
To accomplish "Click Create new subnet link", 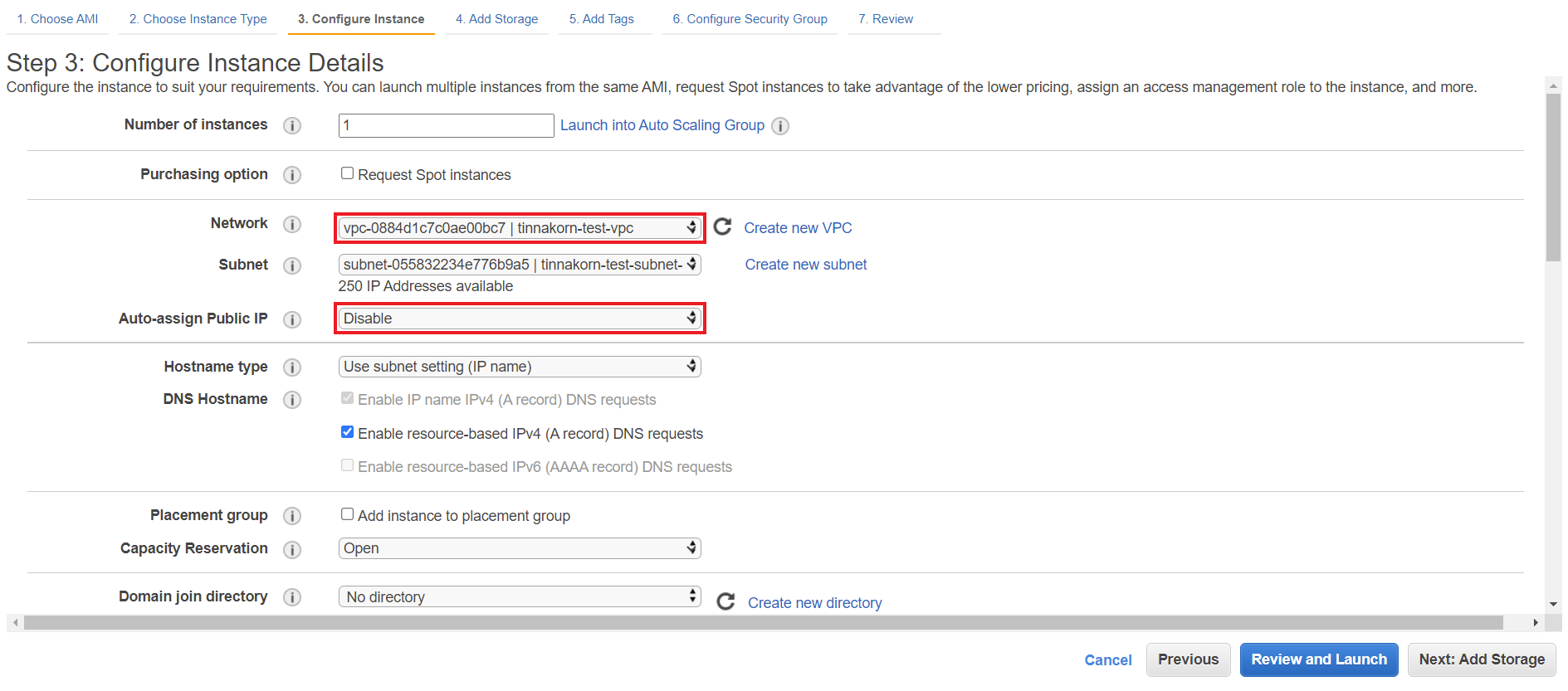I will [806, 265].
